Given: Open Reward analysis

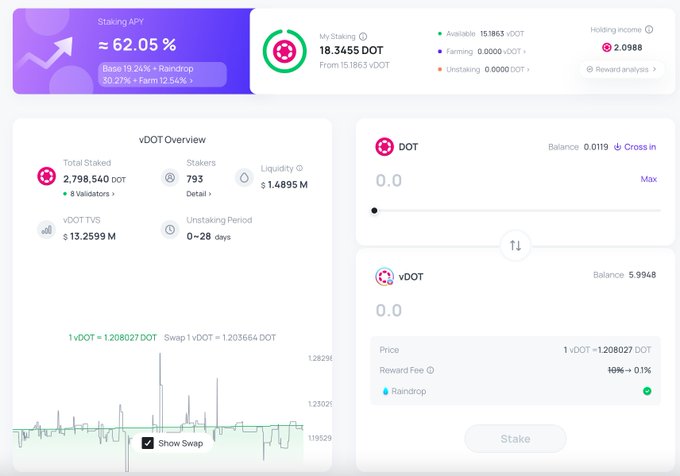Looking at the screenshot, I should (x=621, y=69).
